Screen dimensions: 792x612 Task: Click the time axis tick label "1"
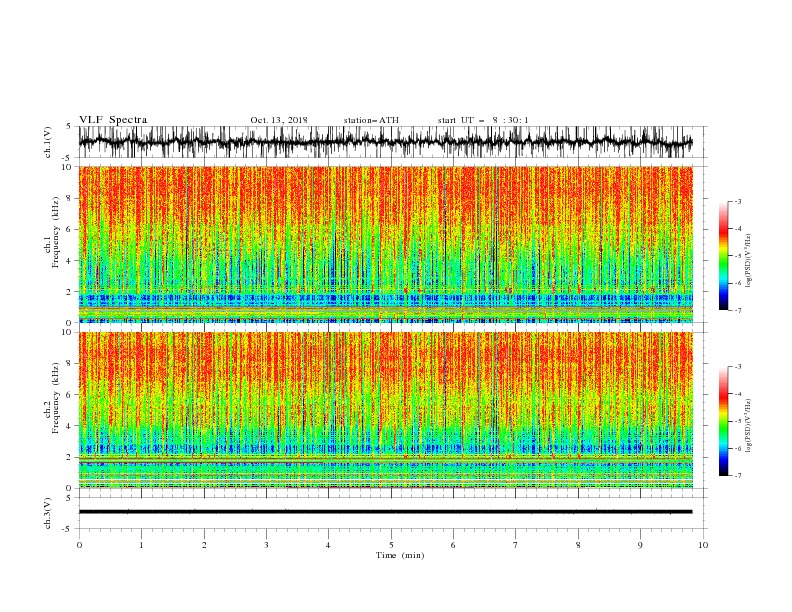pos(141,545)
